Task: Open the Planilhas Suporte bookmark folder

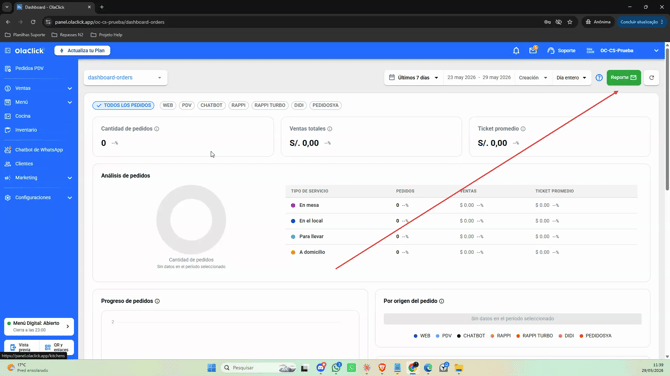Action: tap(25, 35)
